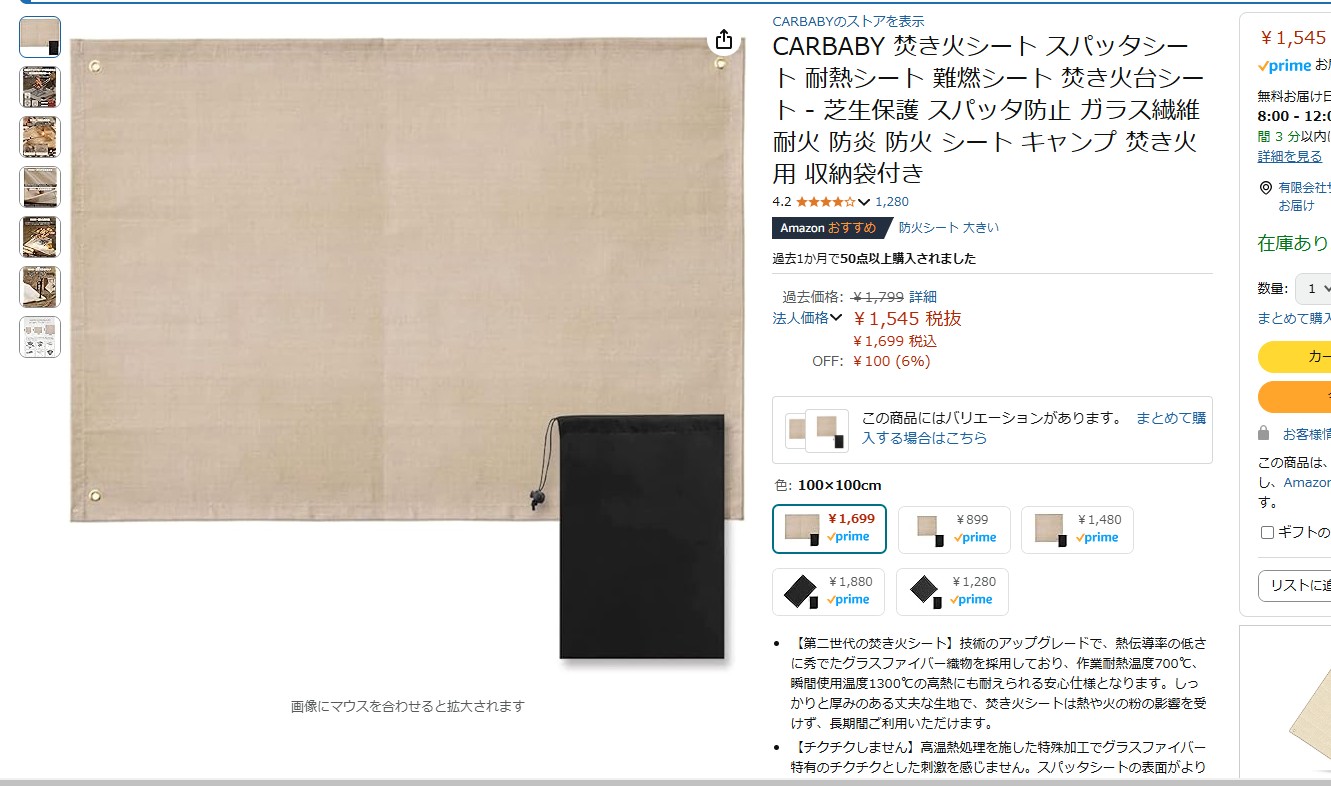The image size is (1331, 786).
Task: Click the 防火シート 大きい category link
Action: coord(948,228)
